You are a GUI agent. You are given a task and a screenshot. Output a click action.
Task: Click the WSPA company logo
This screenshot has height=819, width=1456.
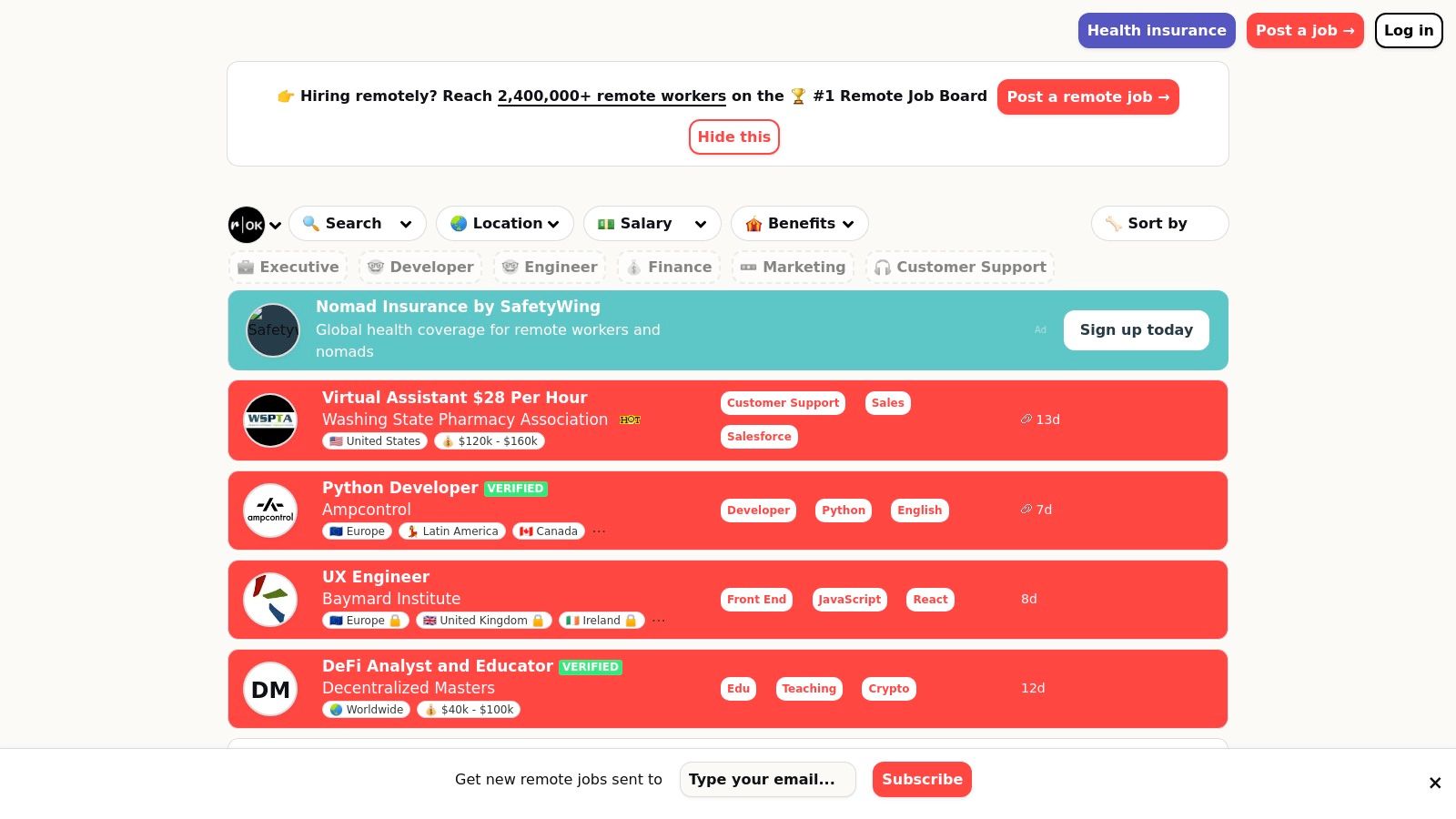(270, 420)
